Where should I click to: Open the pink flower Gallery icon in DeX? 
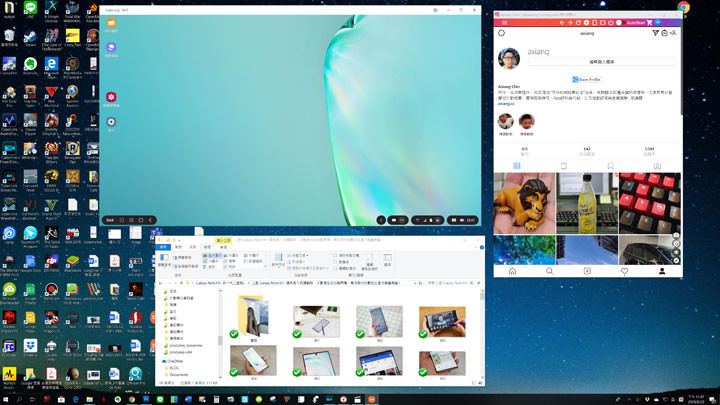[x=111, y=97]
